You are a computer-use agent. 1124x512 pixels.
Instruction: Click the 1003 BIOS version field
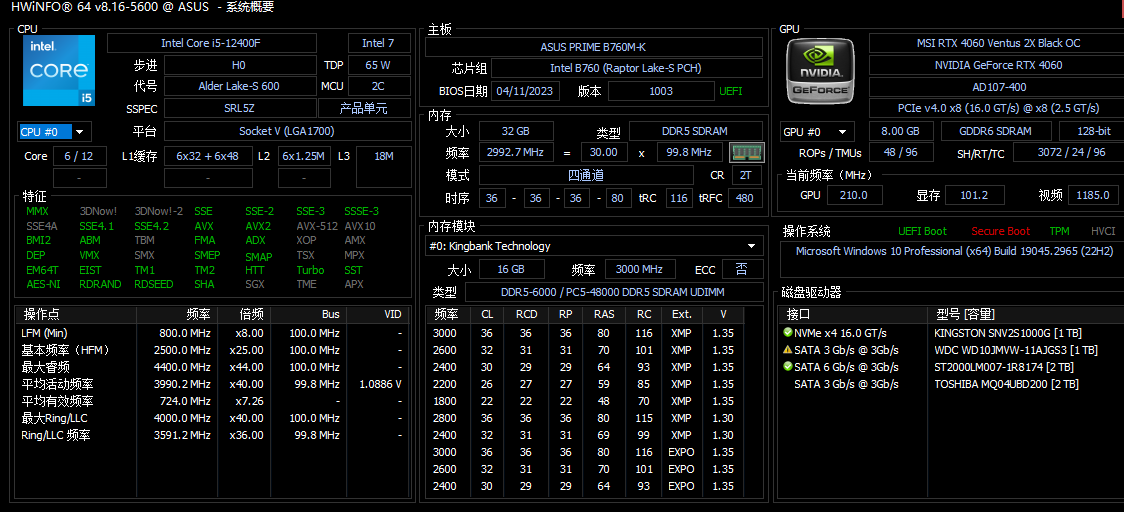coord(661,91)
